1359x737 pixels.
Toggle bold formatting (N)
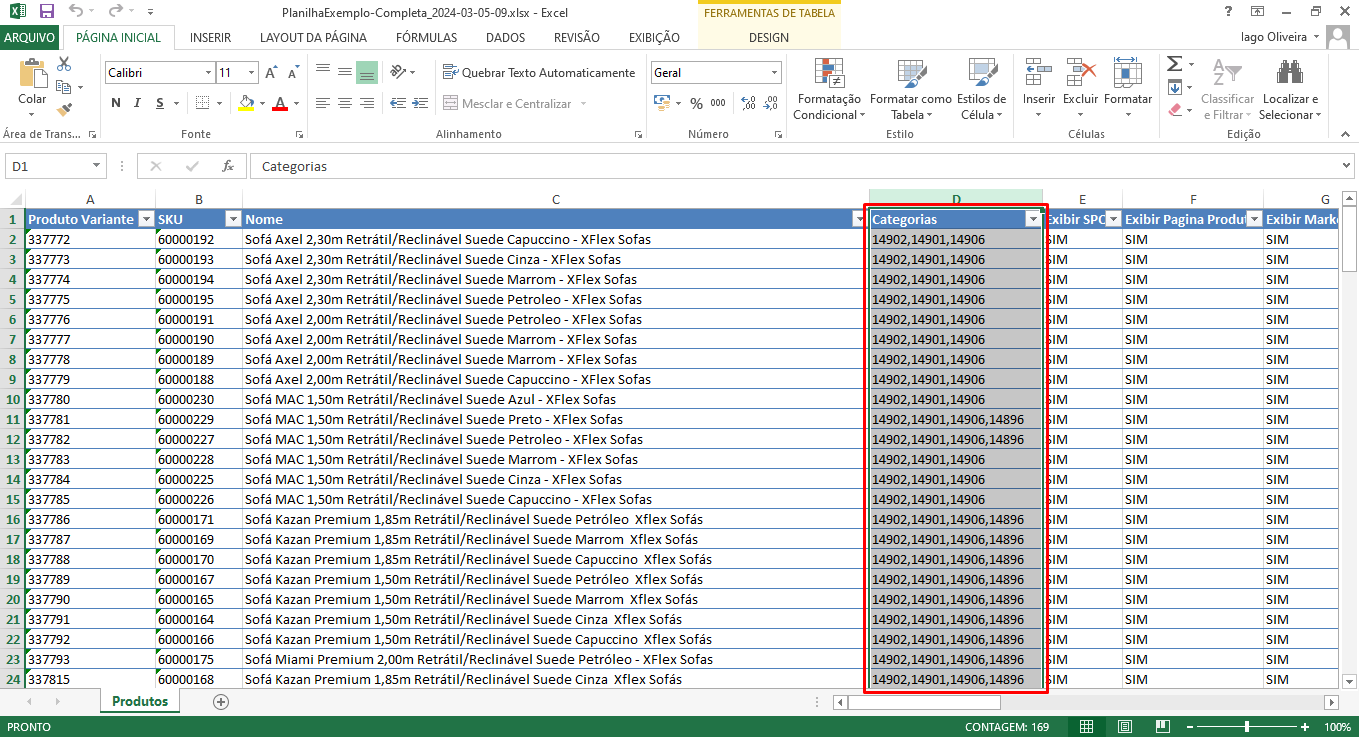click(x=116, y=103)
